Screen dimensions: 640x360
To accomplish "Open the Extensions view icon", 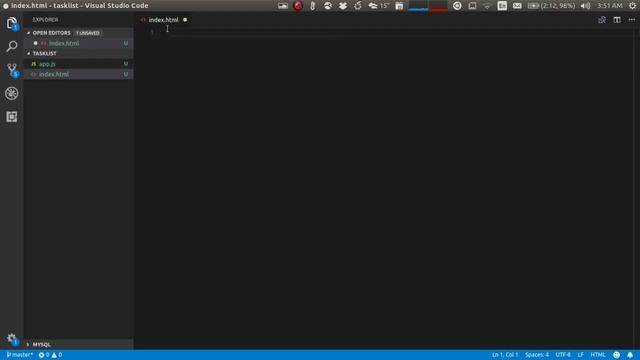I will coord(12,117).
